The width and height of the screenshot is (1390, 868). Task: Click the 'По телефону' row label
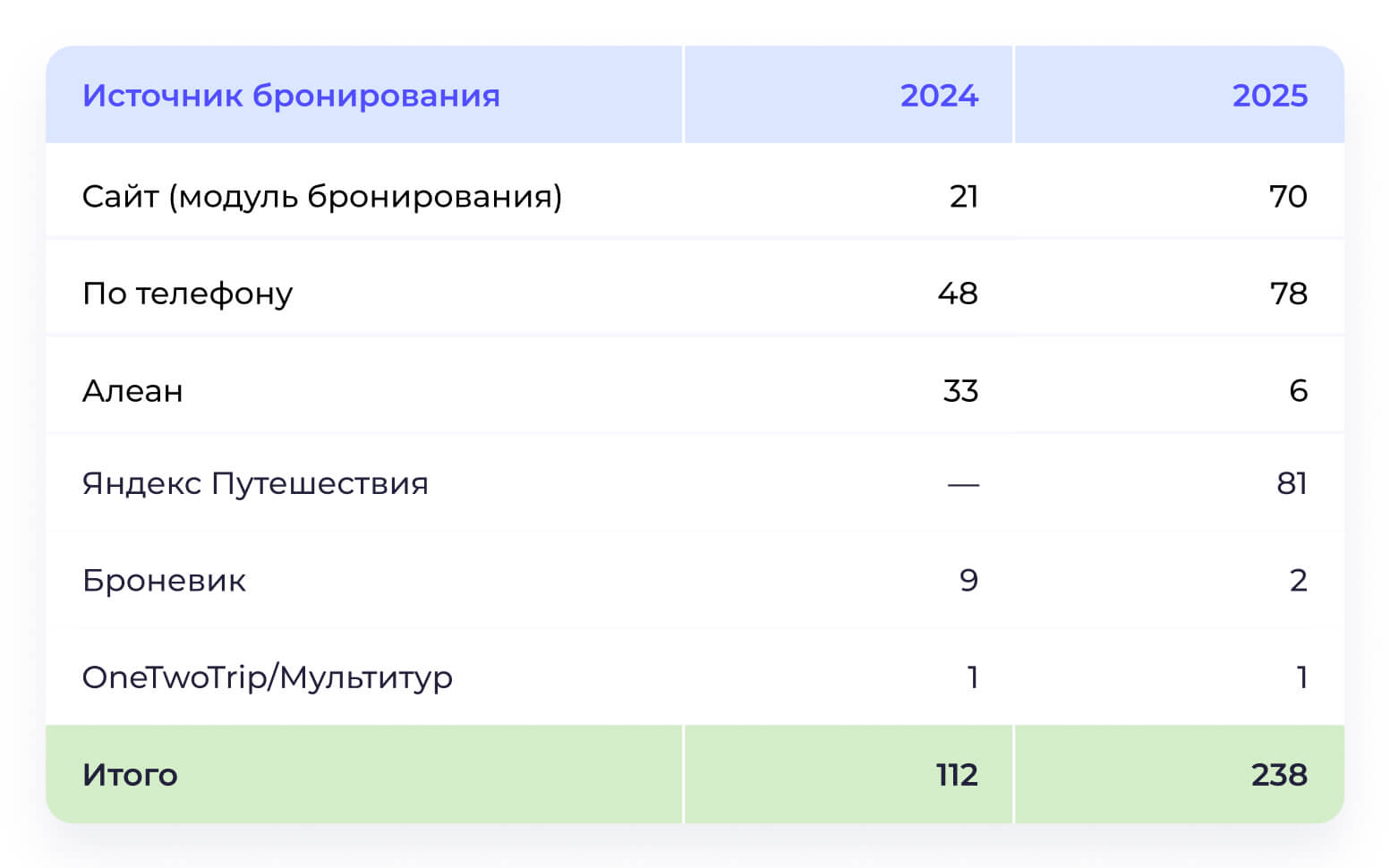click(x=188, y=294)
